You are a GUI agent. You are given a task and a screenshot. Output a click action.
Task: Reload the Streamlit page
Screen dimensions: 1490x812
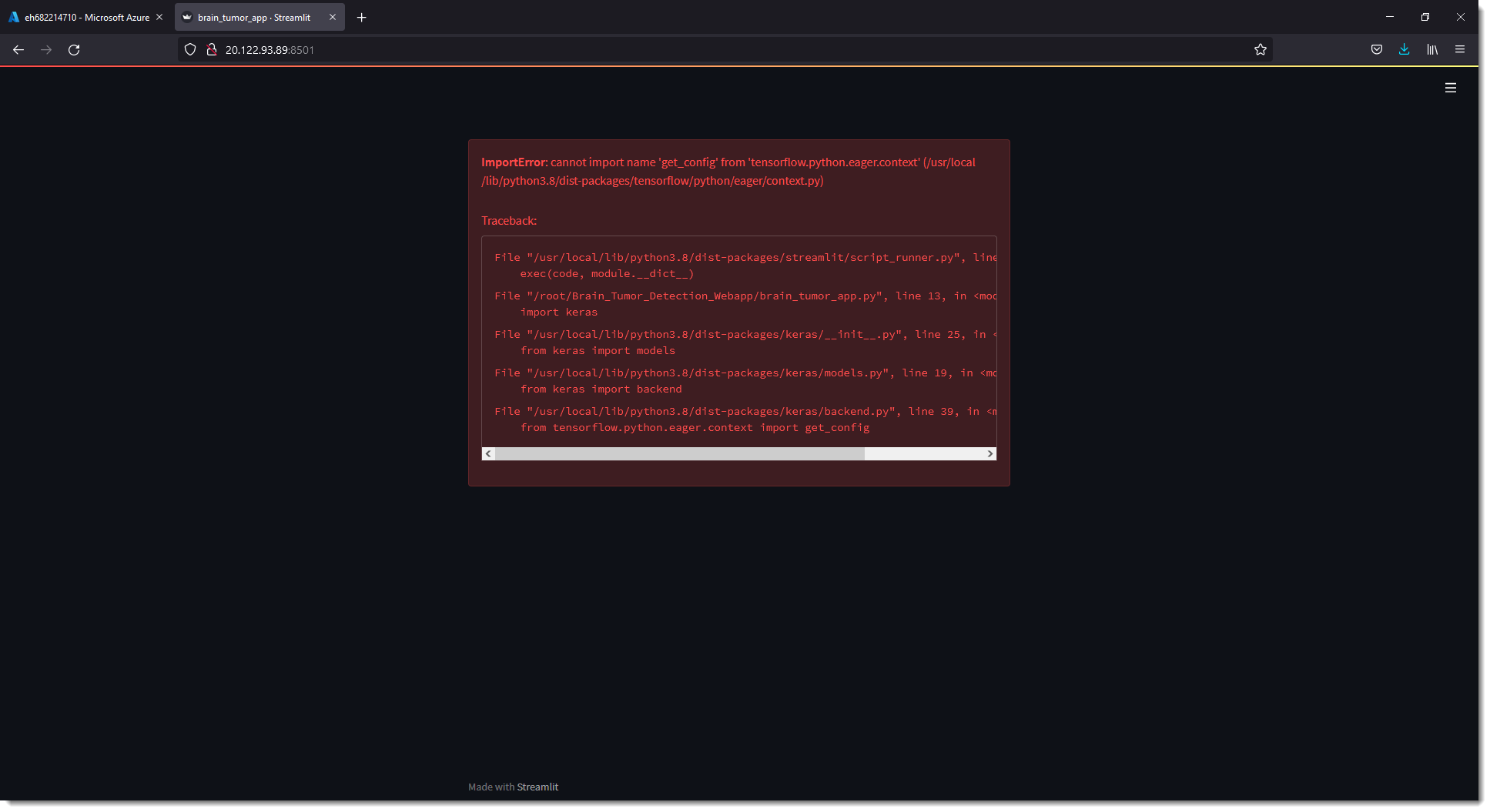(74, 49)
